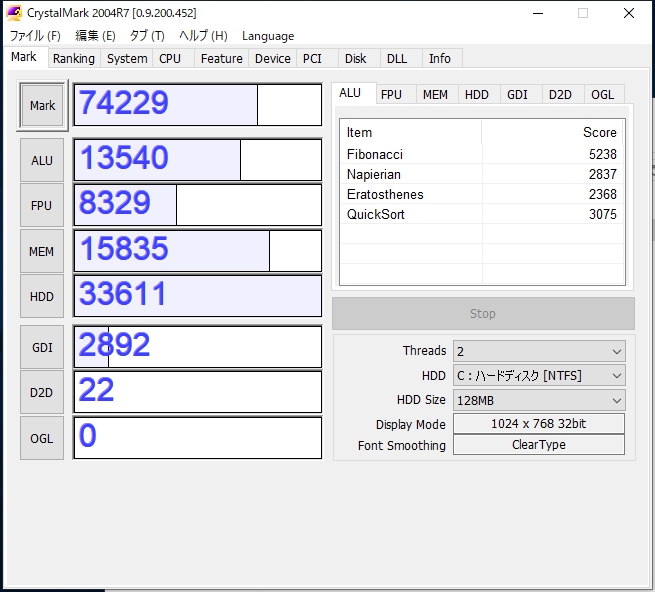The width and height of the screenshot is (655, 592).
Task: Click the OGL benchmark button
Action: [x=42, y=438]
